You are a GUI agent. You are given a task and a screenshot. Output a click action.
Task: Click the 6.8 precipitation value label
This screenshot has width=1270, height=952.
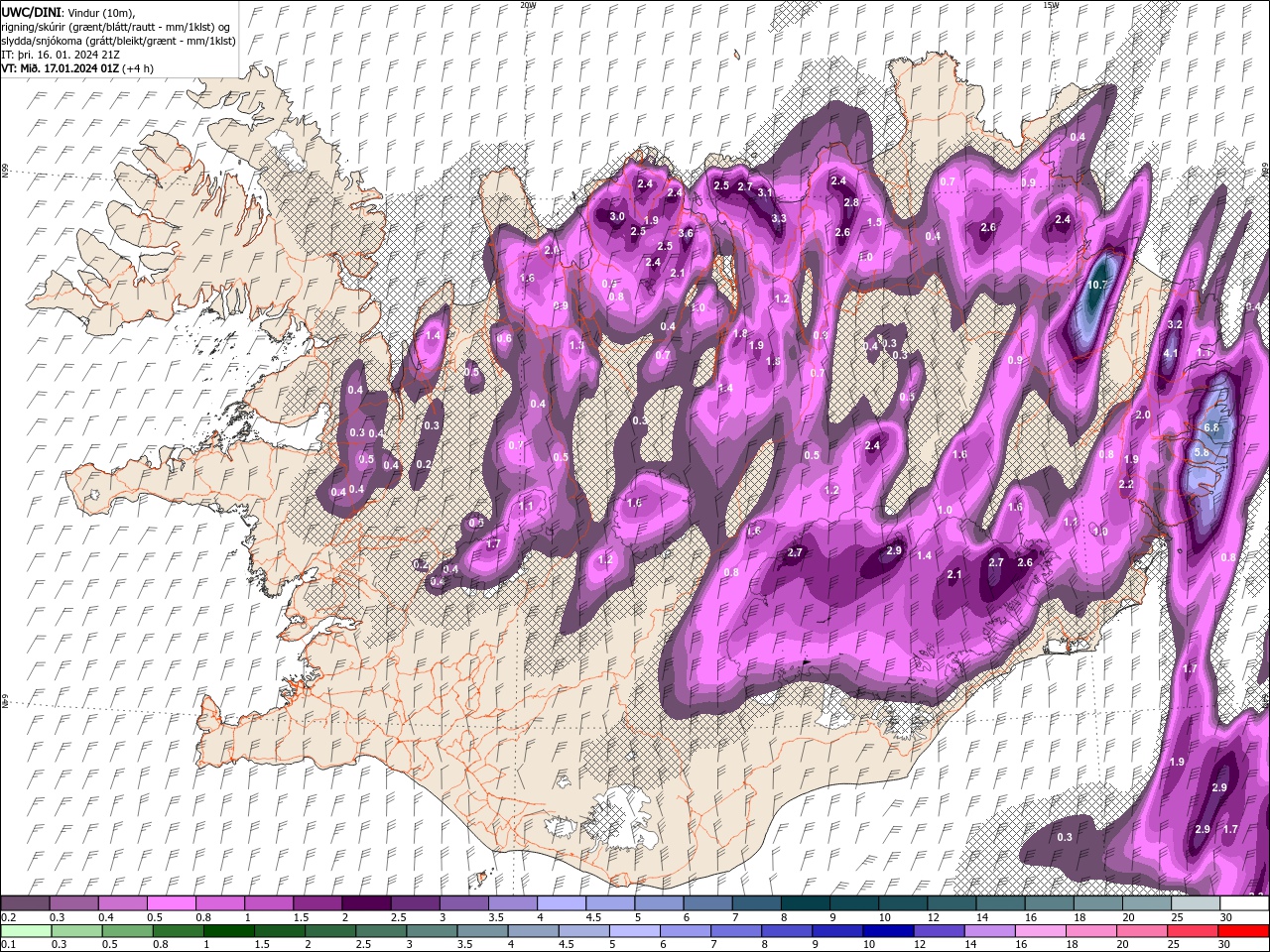click(x=1211, y=427)
